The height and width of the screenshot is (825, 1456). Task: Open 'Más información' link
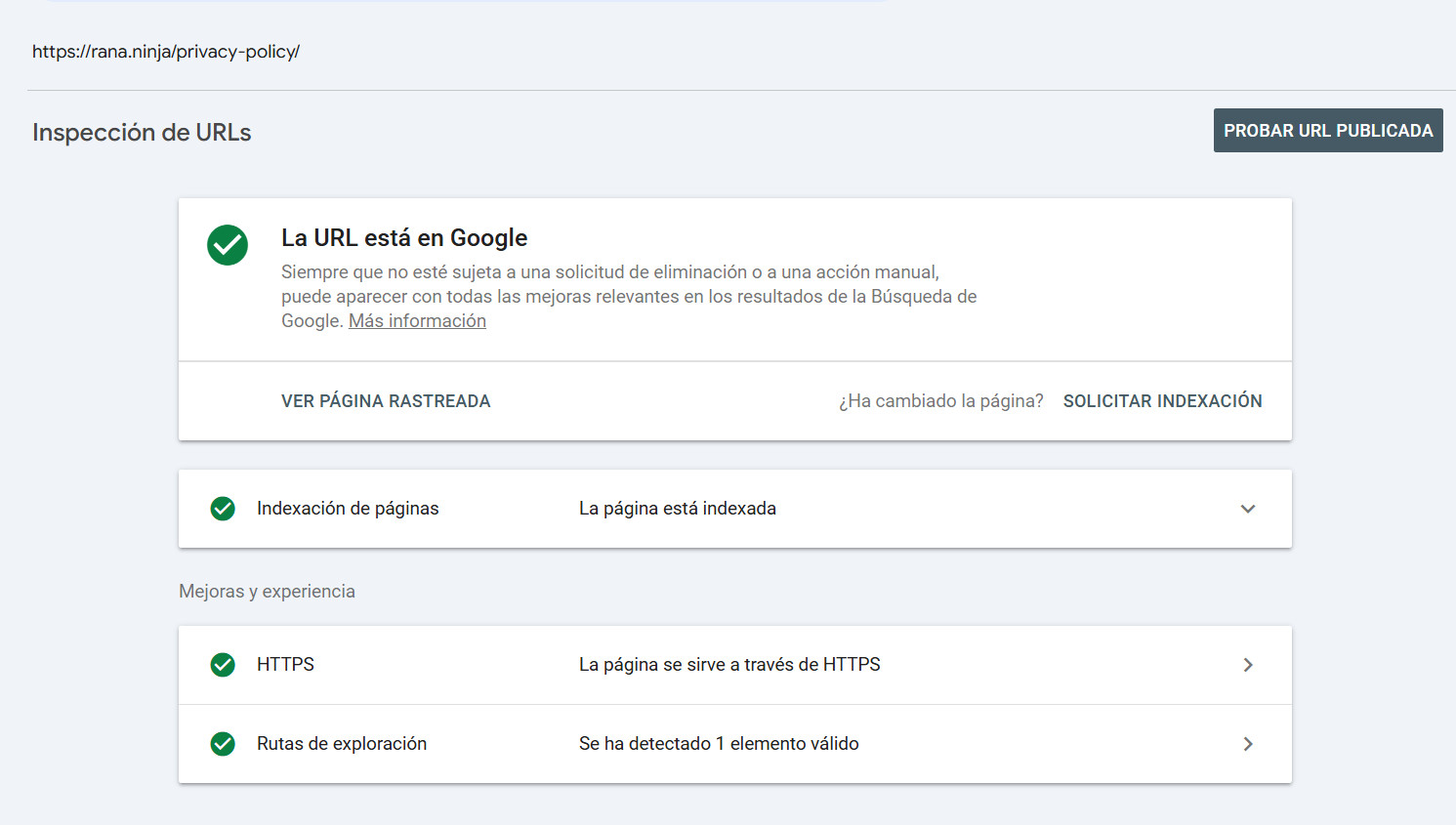(x=417, y=320)
